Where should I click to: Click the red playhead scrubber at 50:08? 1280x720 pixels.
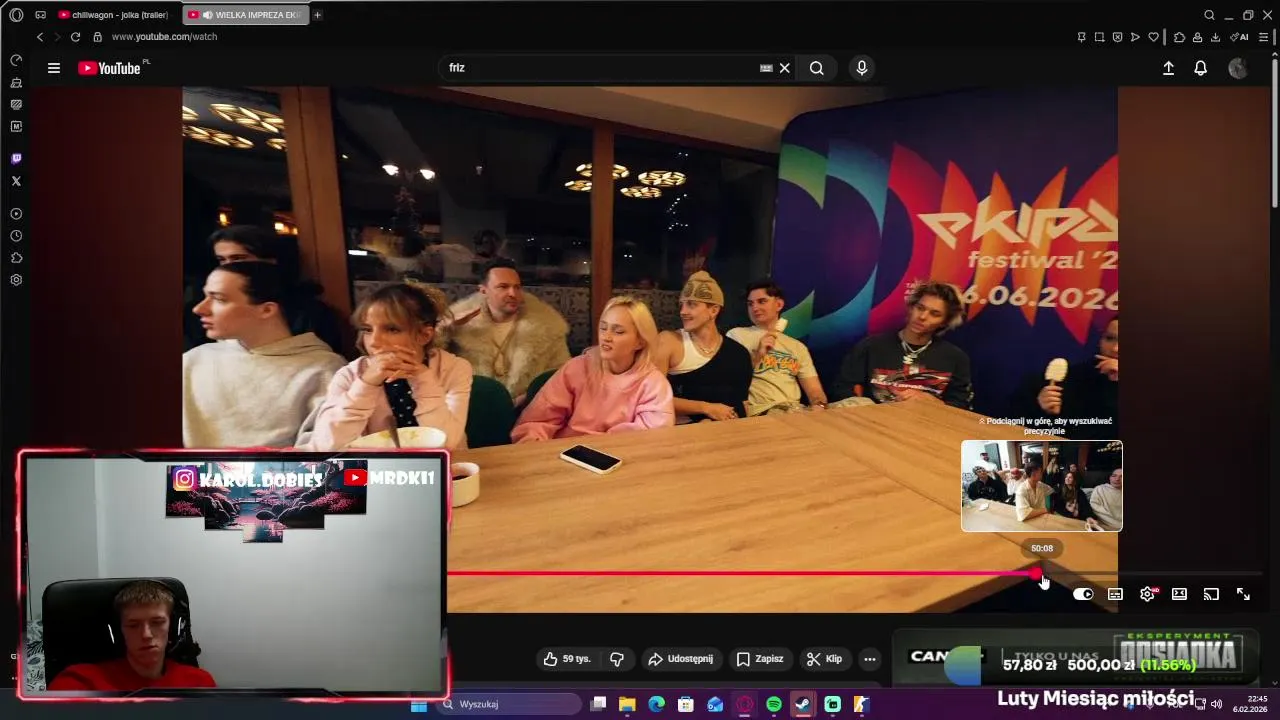tap(1036, 574)
